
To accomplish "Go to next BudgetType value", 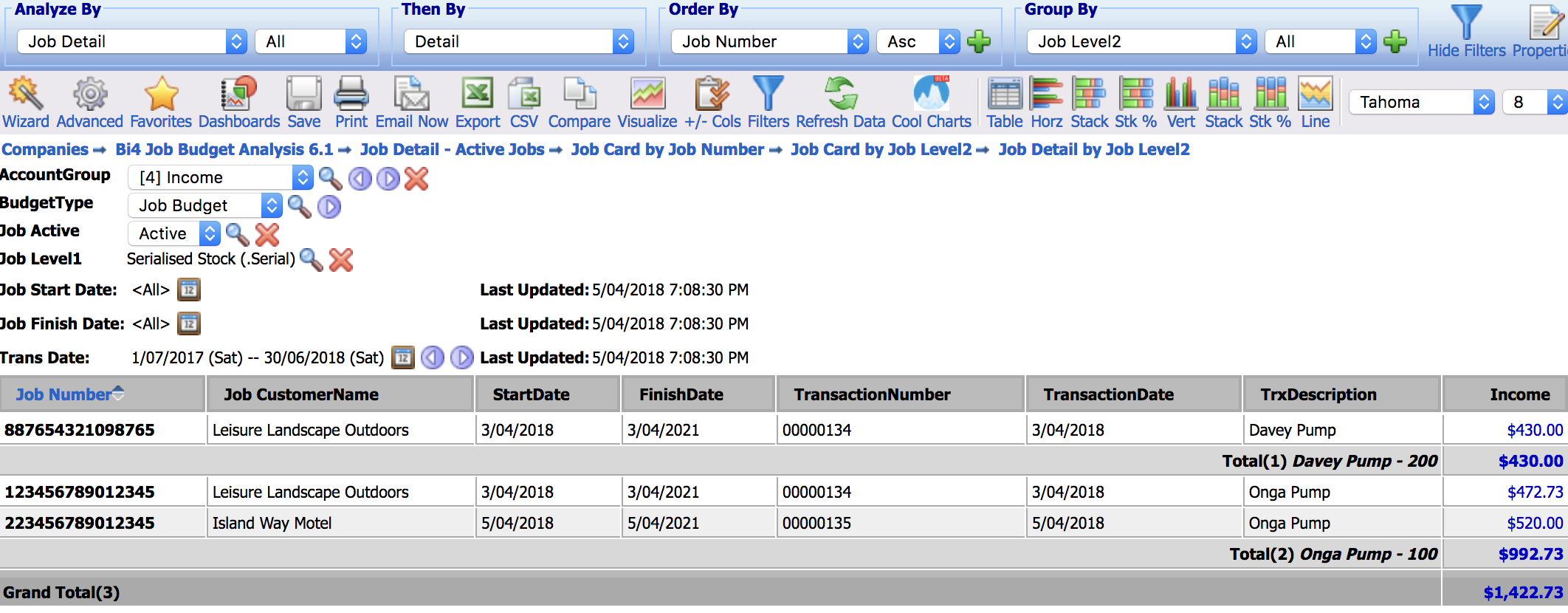I will (329, 206).
